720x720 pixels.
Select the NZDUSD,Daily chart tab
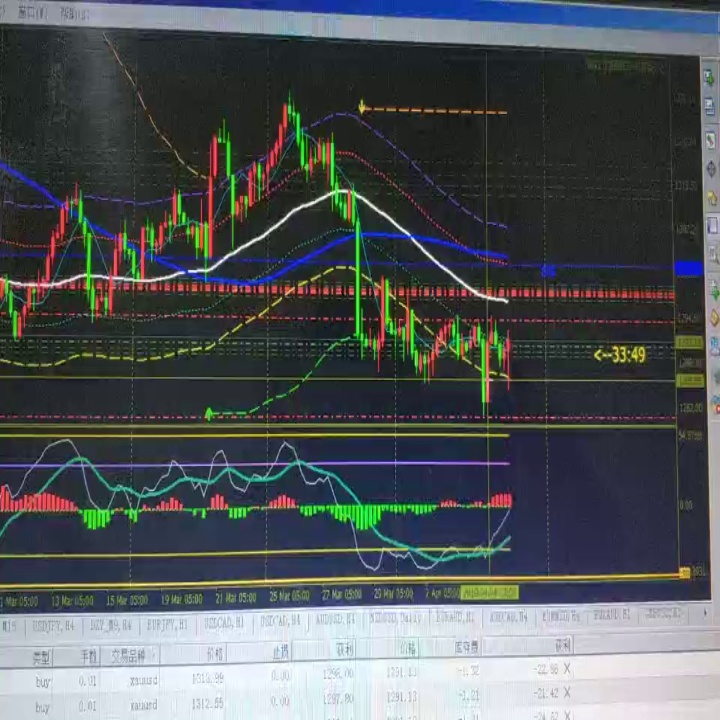(396, 618)
